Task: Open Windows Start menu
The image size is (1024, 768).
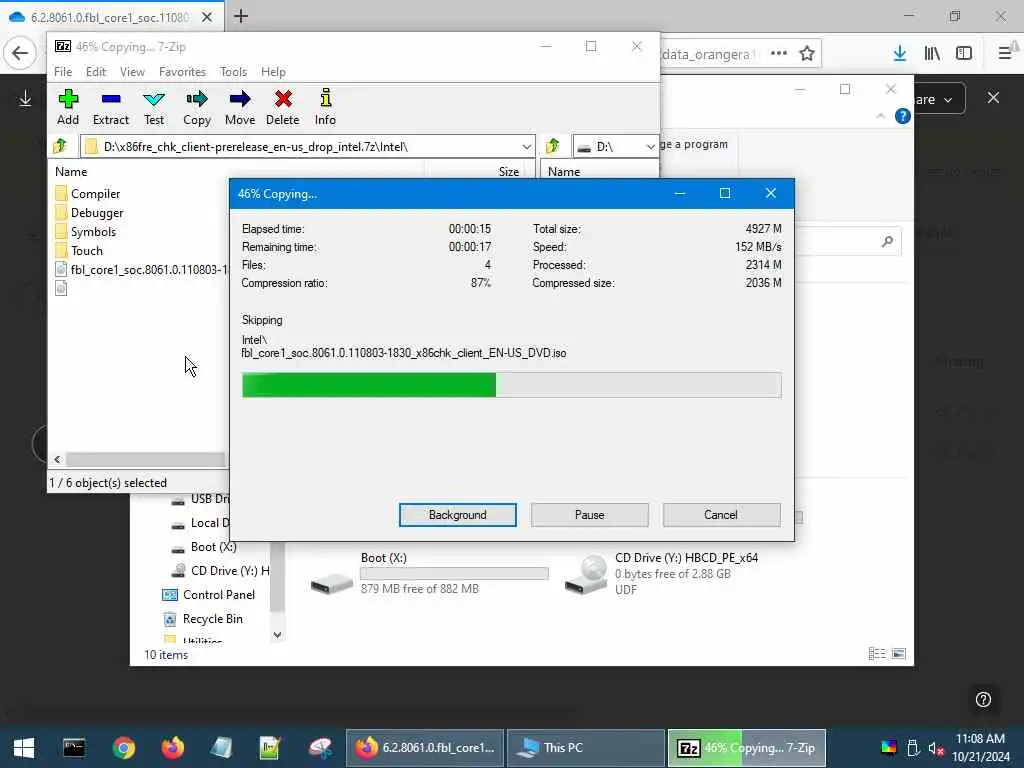Action: click(x=24, y=748)
